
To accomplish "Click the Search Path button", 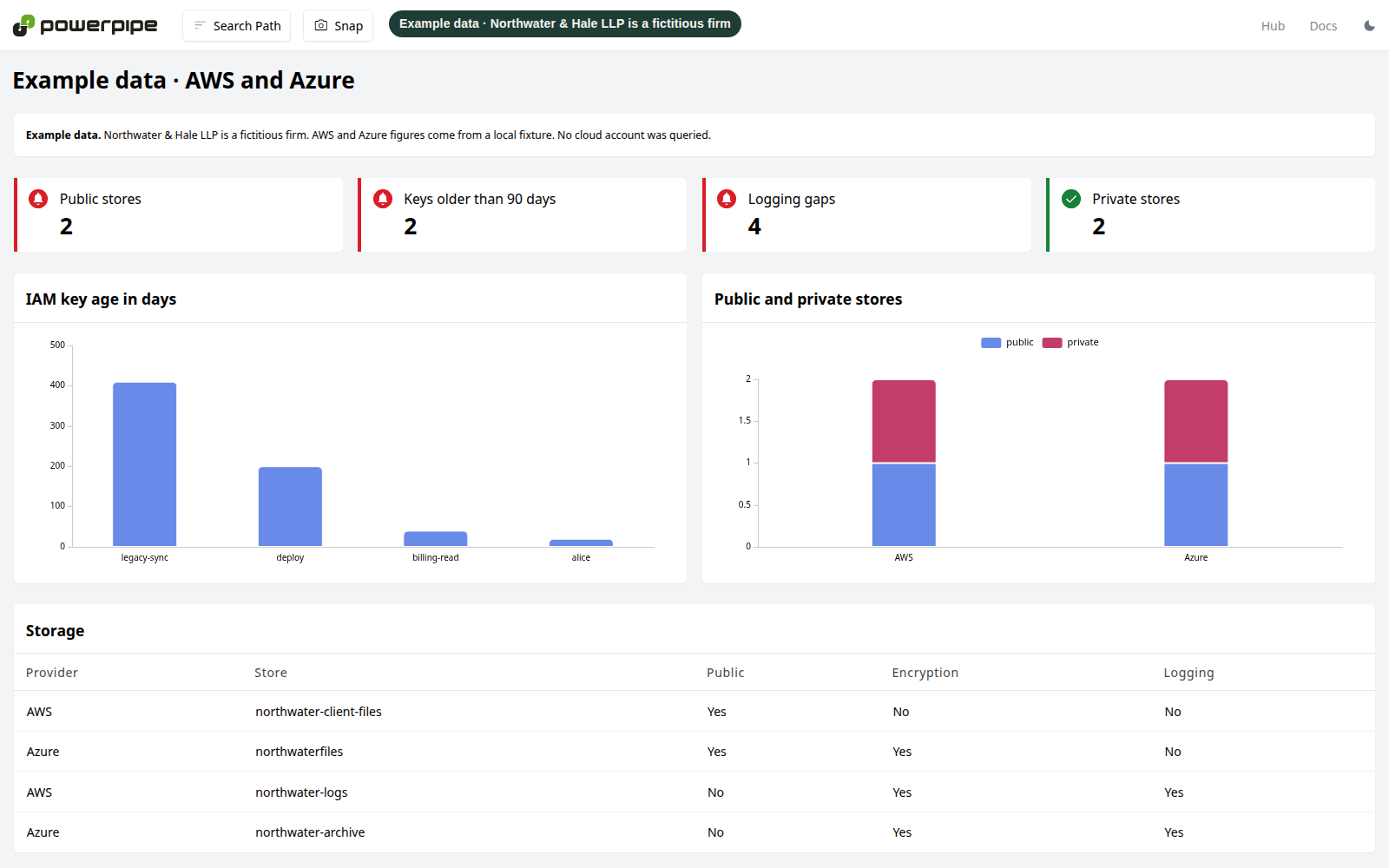I will tap(236, 26).
